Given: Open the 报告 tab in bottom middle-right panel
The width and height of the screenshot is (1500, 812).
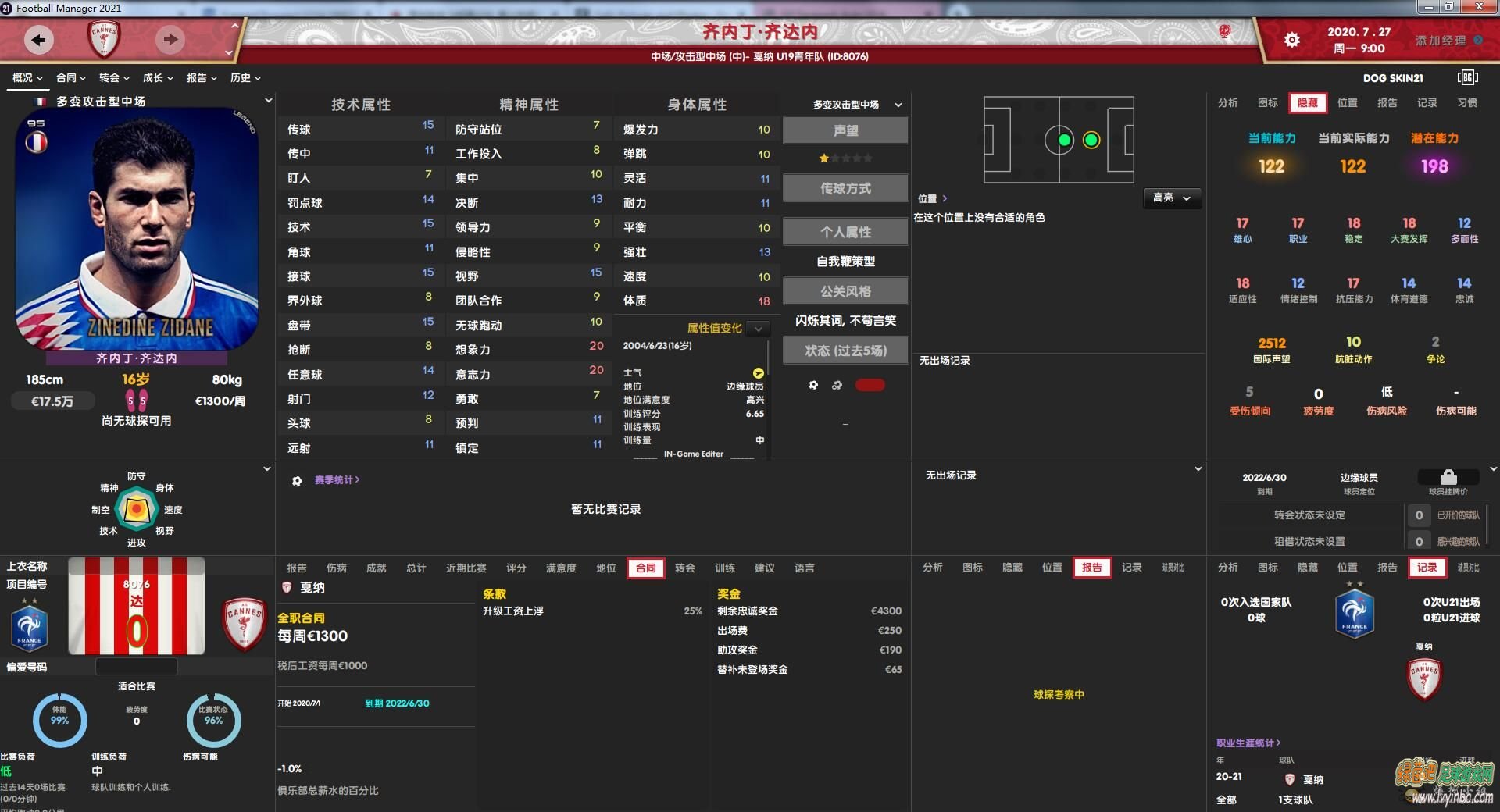Looking at the screenshot, I should (x=1091, y=568).
